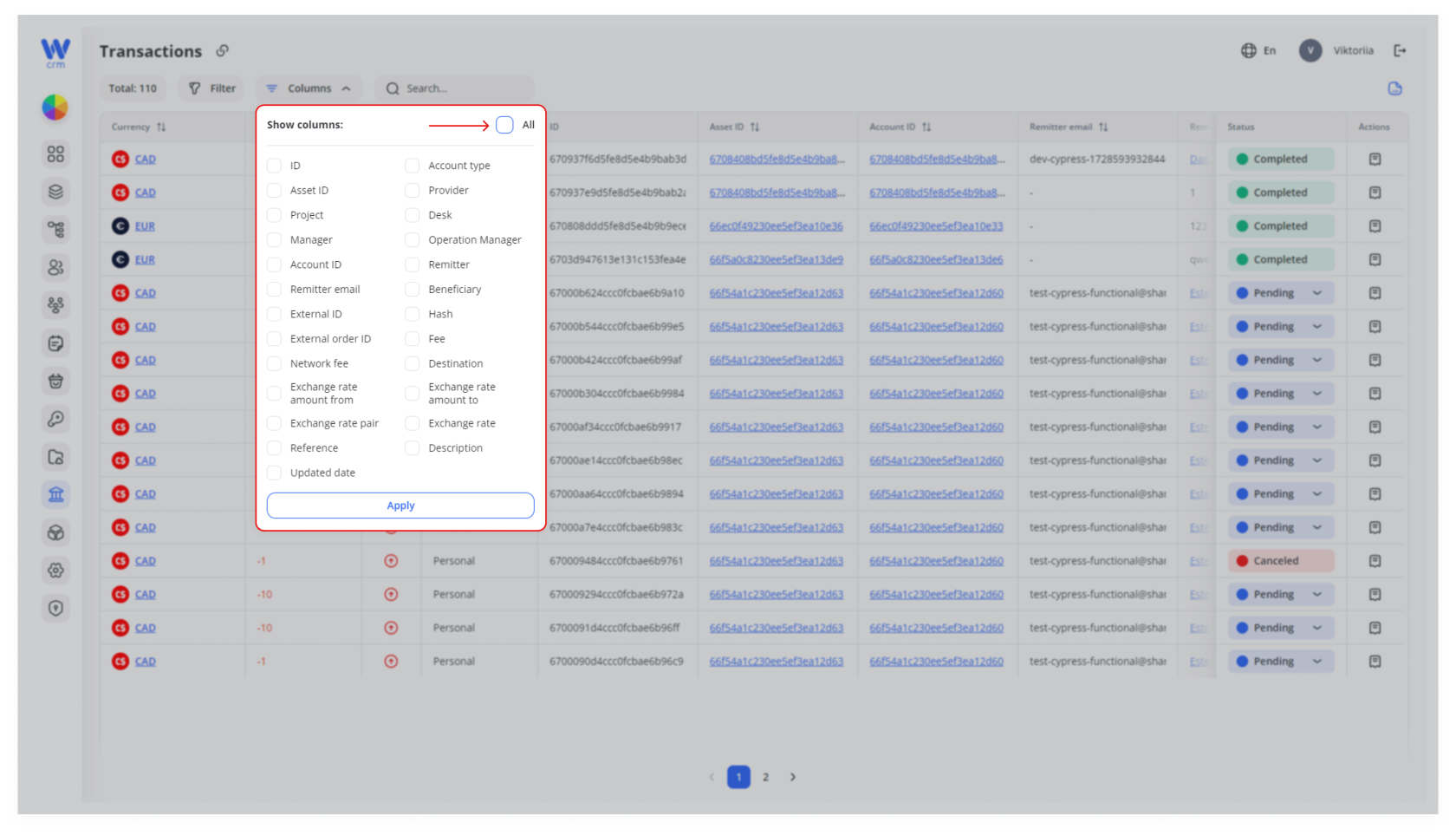This screenshot has width=1456, height=835.
Task: Open details icon in Canceled row
Action: coord(1375,561)
